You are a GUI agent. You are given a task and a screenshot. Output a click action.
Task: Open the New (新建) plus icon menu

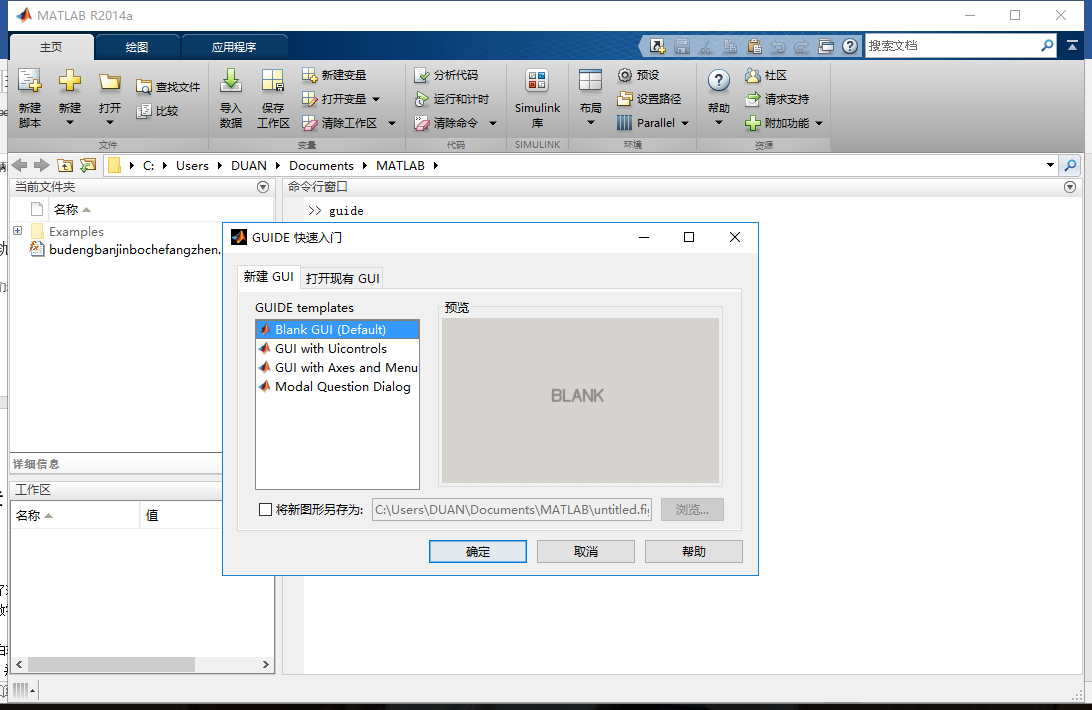70,82
